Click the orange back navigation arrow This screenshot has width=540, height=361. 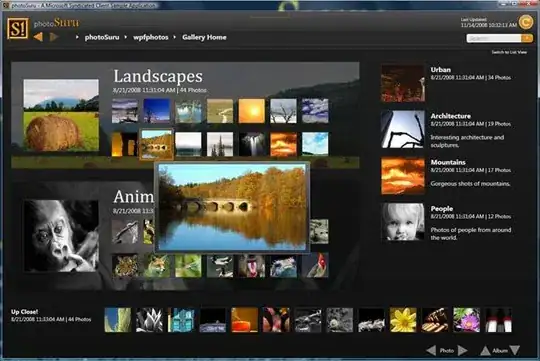pyautogui.click(x=39, y=37)
